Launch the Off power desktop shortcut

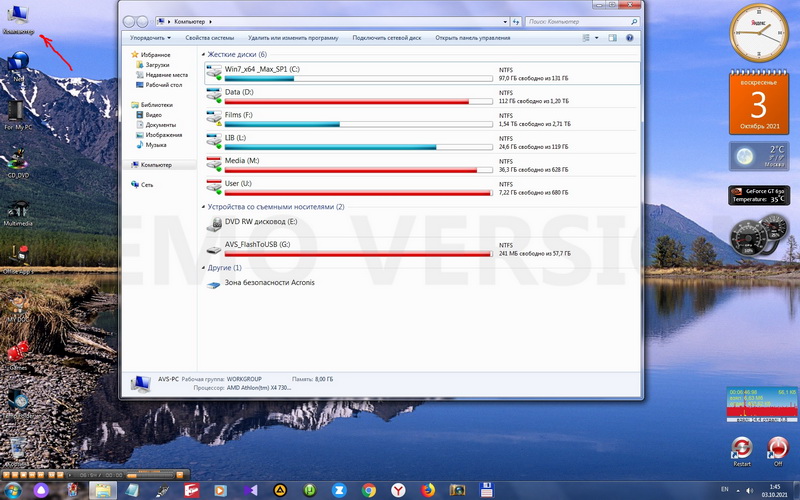[x=778, y=451]
